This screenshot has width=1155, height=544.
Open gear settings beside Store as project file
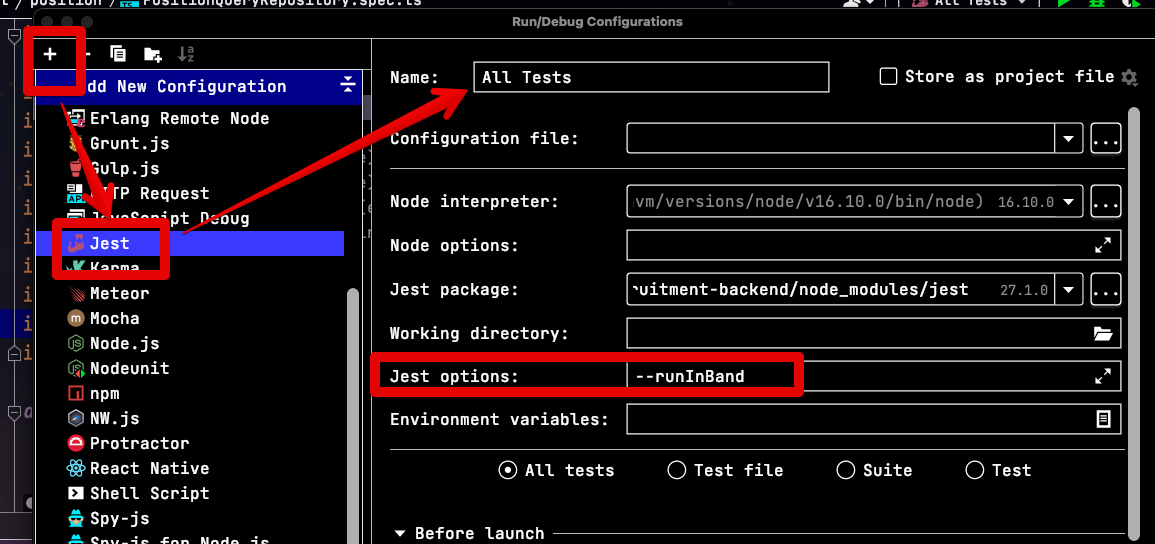pos(1128,77)
